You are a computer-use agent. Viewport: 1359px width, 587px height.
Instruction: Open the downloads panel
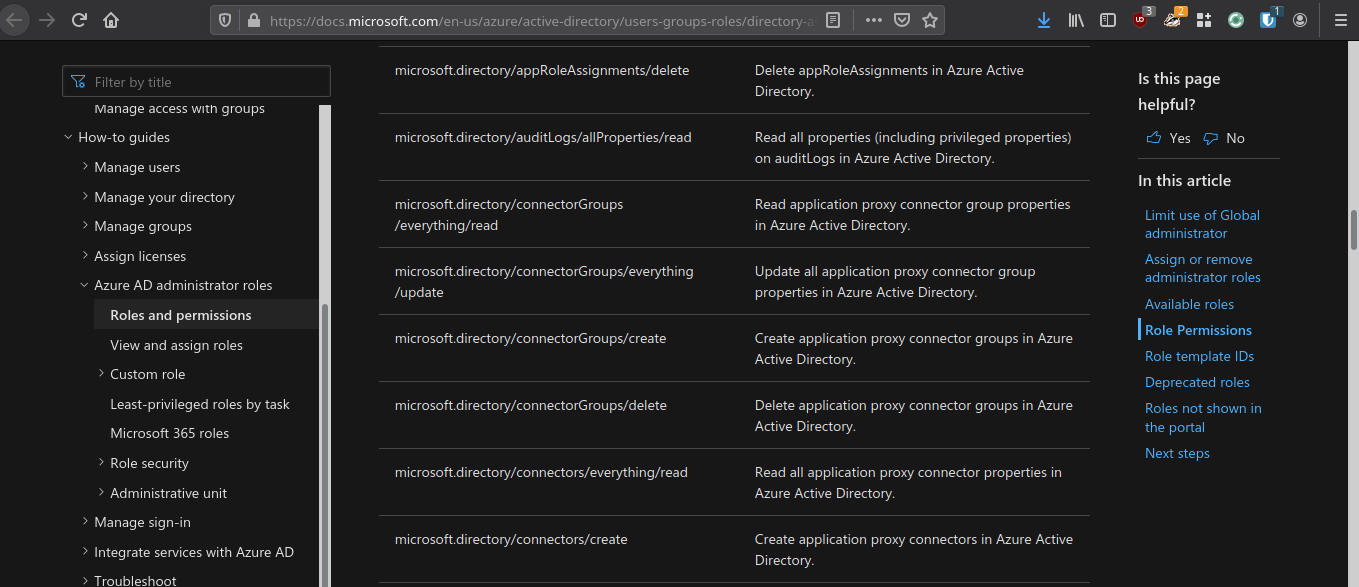[1044, 20]
